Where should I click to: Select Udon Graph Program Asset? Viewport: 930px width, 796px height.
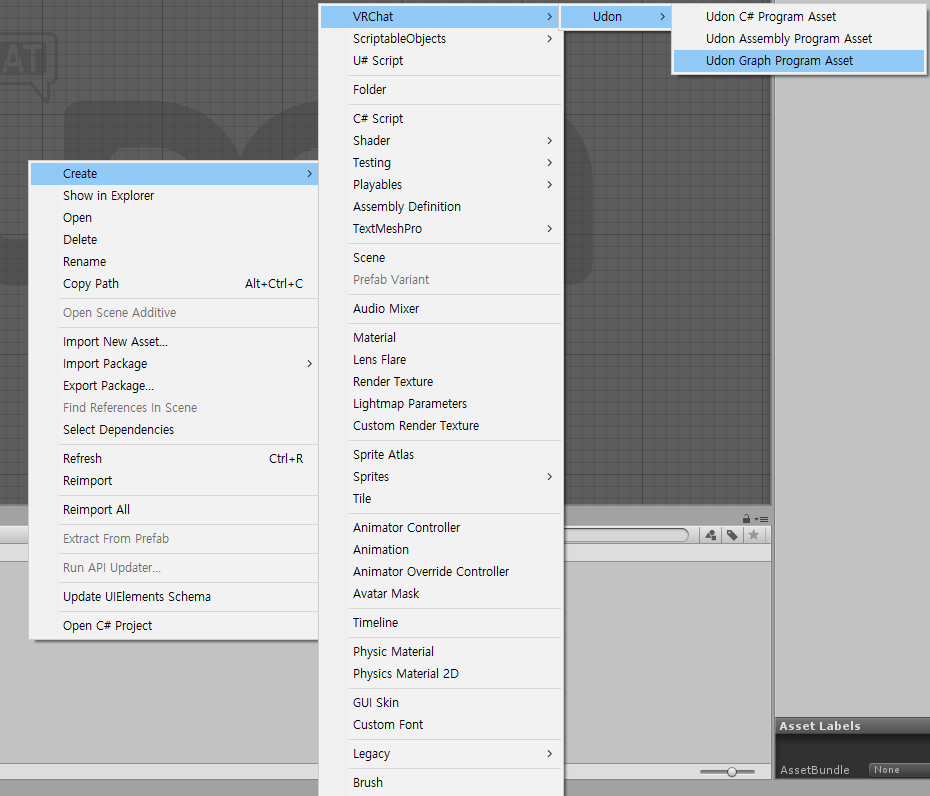click(798, 61)
